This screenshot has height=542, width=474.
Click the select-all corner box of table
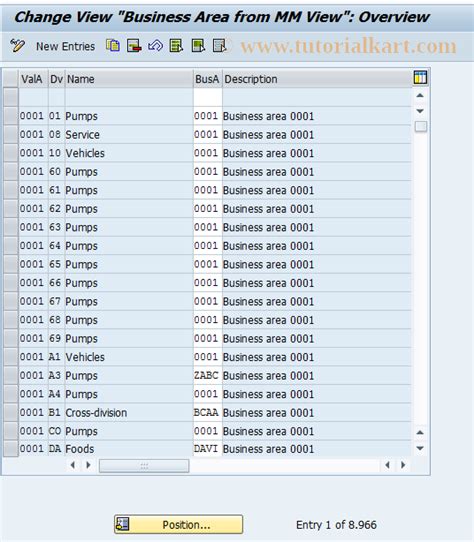point(10,79)
